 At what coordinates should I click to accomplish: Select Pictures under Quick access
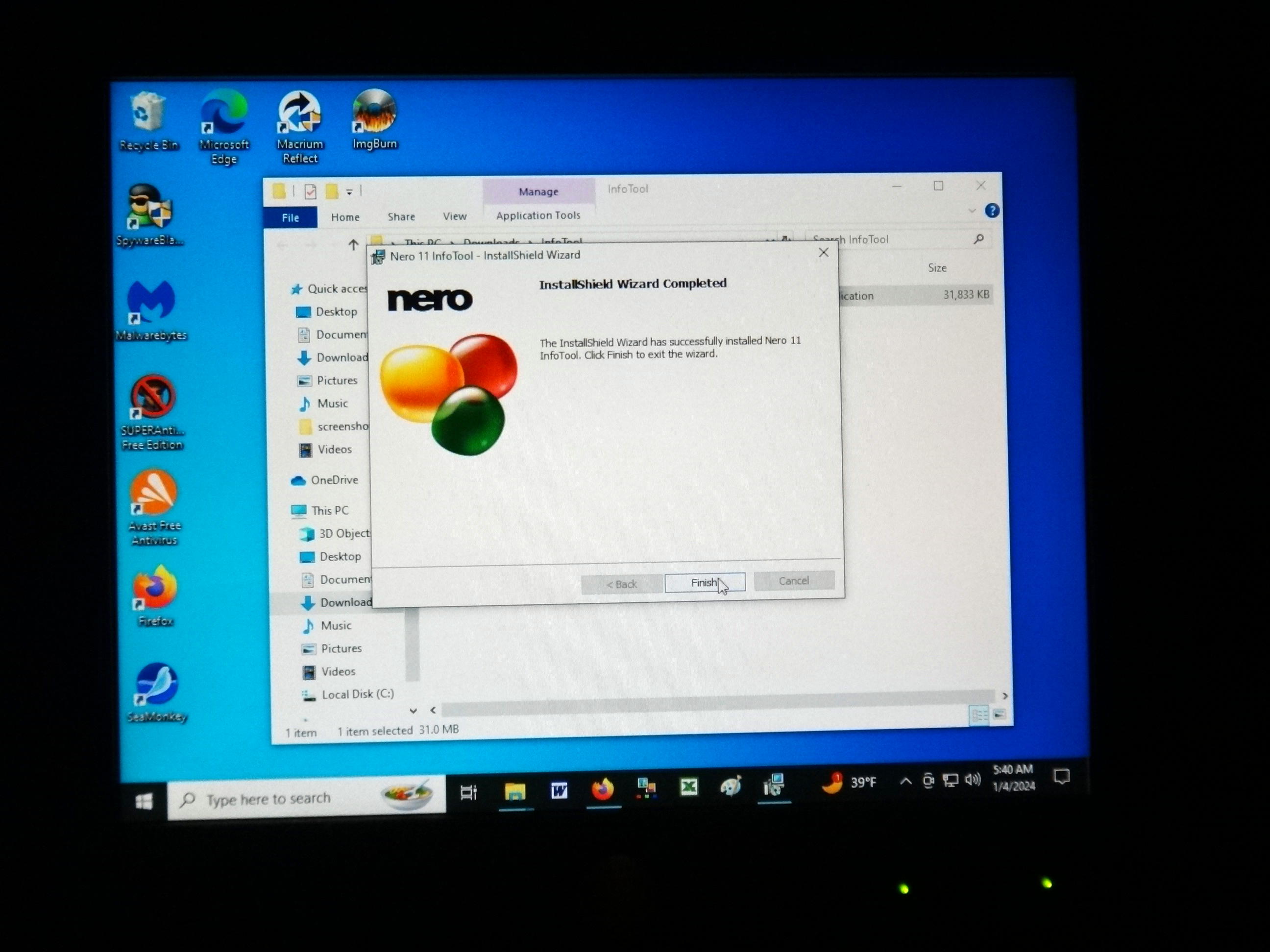click(327, 381)
